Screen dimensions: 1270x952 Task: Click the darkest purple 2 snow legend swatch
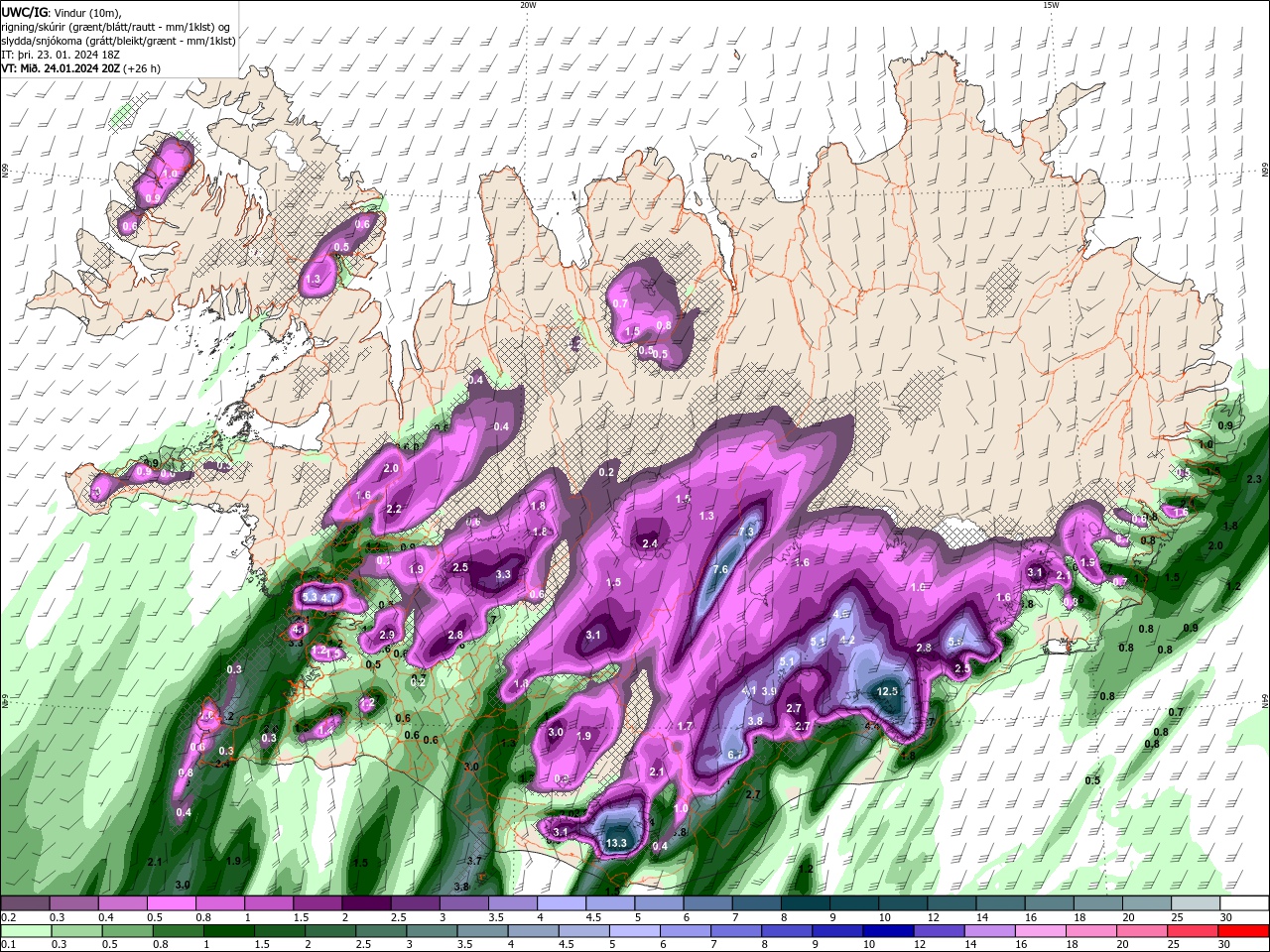click(x=366, y=903)
